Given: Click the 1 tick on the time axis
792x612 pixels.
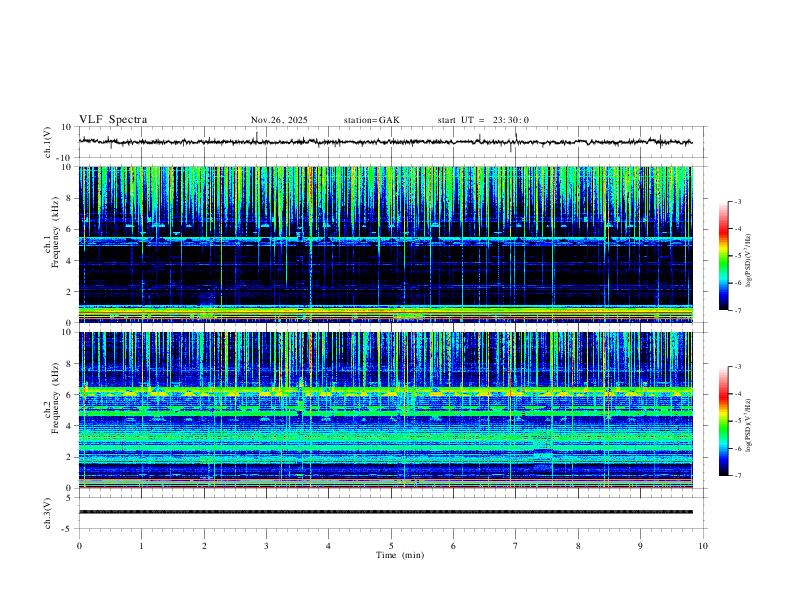Looking at the screenshot, I should pyautogui.click(x=141, y=546).
